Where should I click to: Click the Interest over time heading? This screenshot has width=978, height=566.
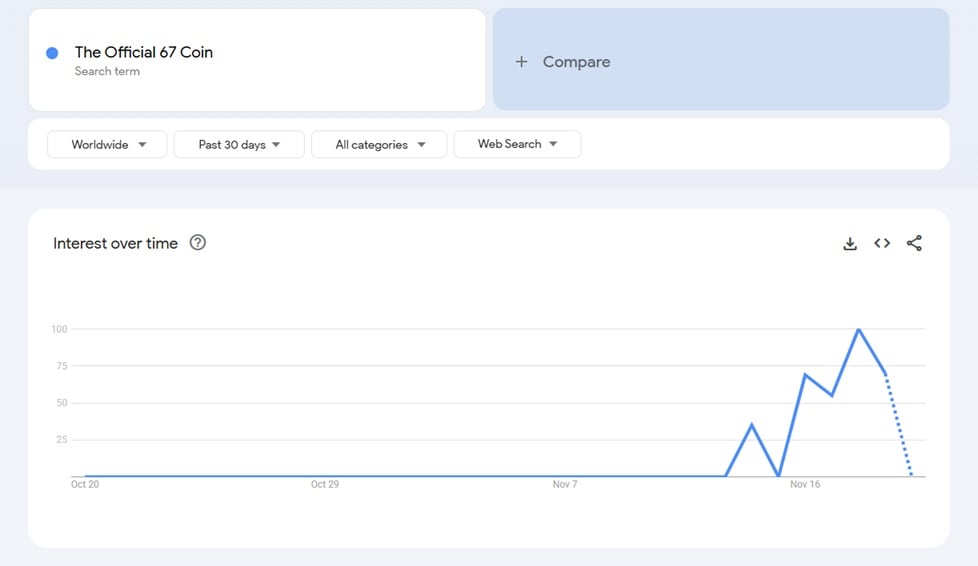[115, 243]
